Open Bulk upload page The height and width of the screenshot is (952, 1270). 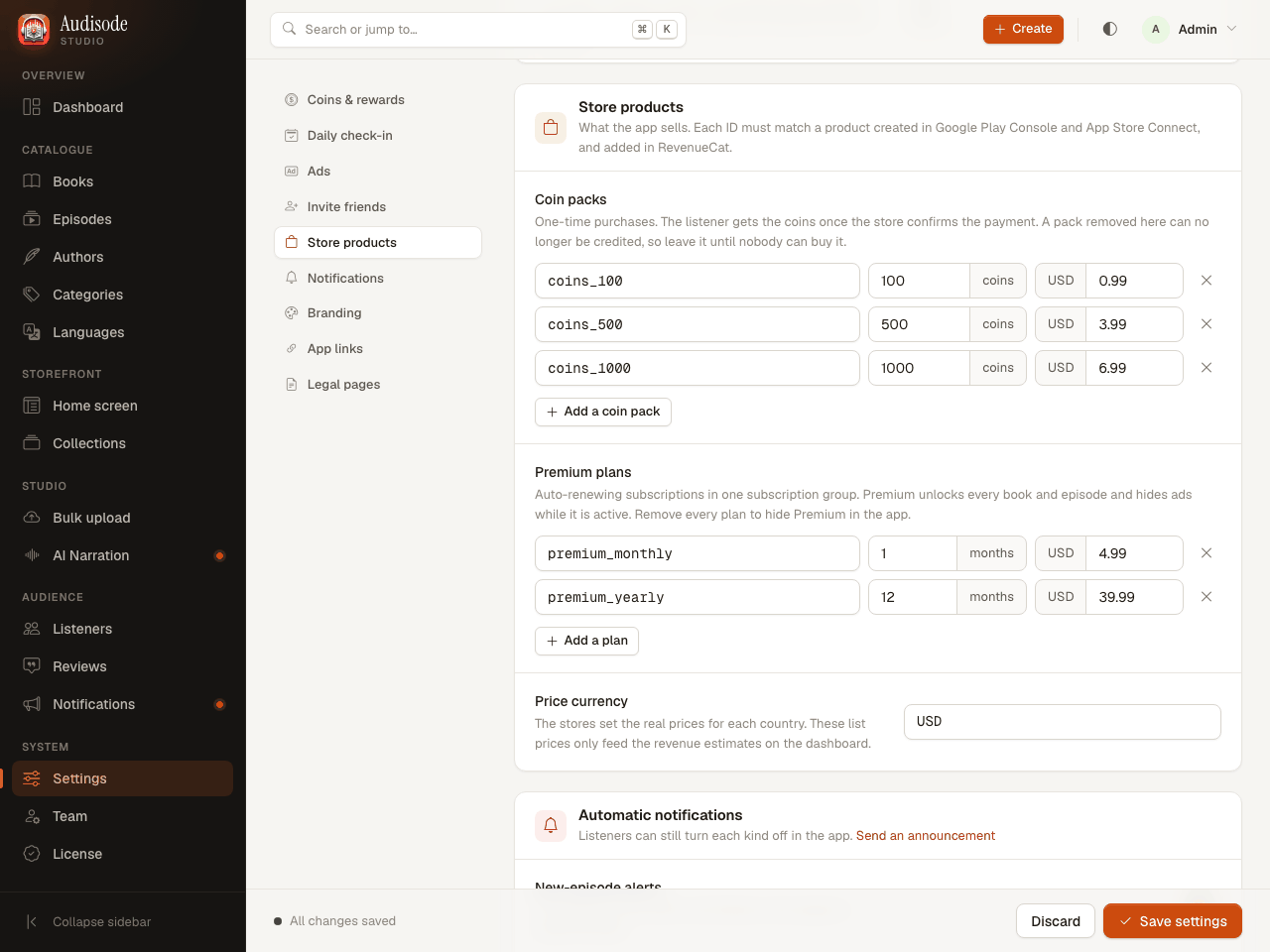tap(123, 518)
